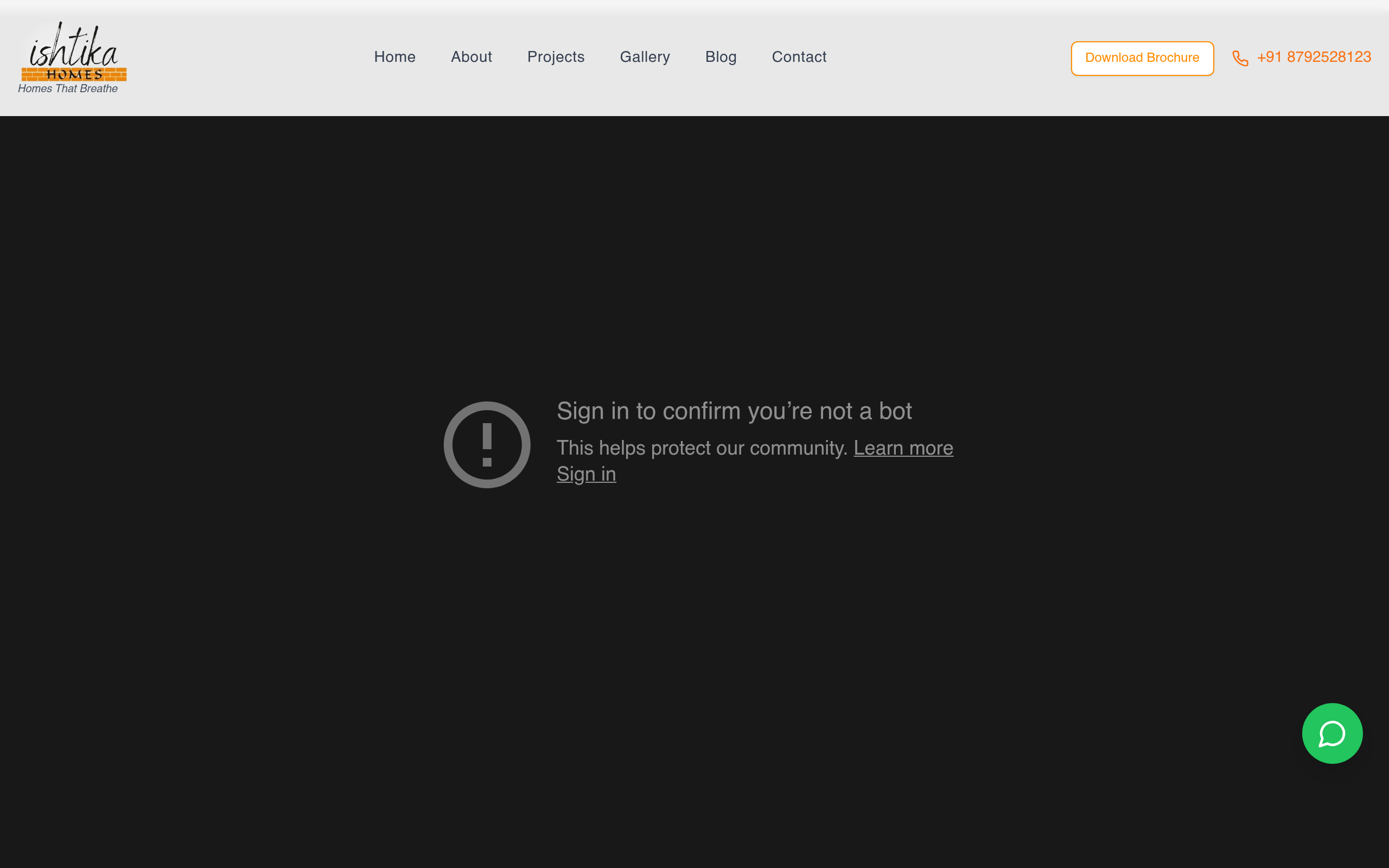Click the Ishtika Homes logo
1389x868 pixels.
pyautogui.click(x=73, y=51)
